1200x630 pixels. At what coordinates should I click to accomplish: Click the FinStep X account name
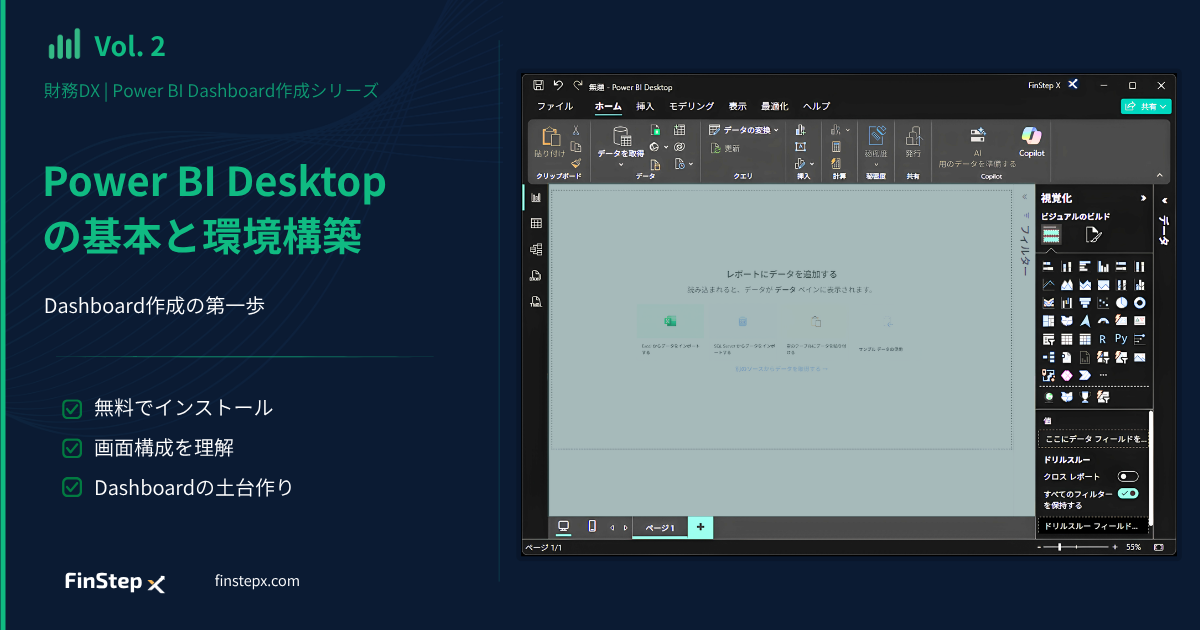click(x=1045, y=86)
